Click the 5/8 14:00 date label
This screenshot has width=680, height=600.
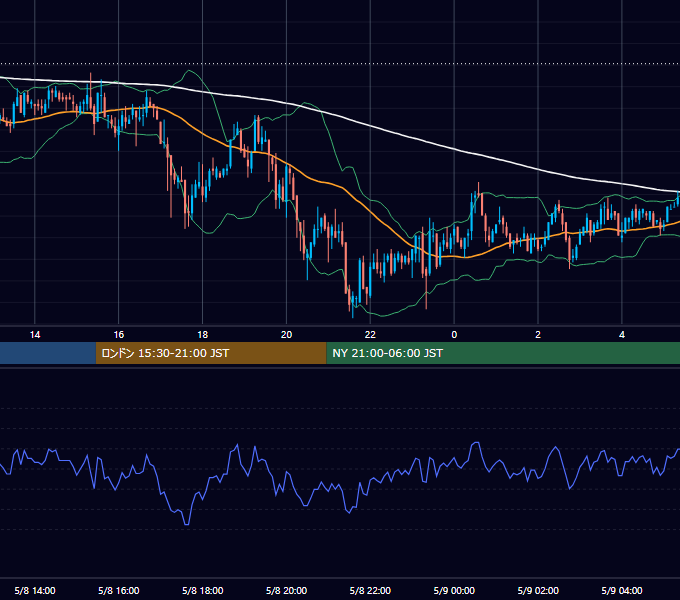[35, 590]
